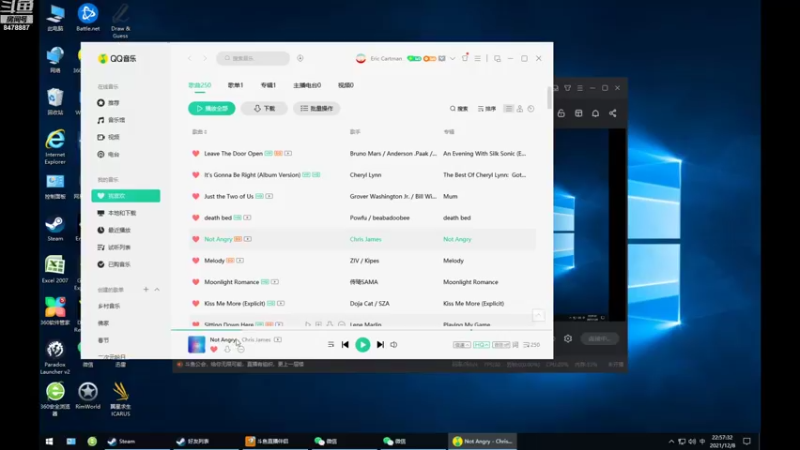Expand the account dropdown chevron

coord(453,59)
